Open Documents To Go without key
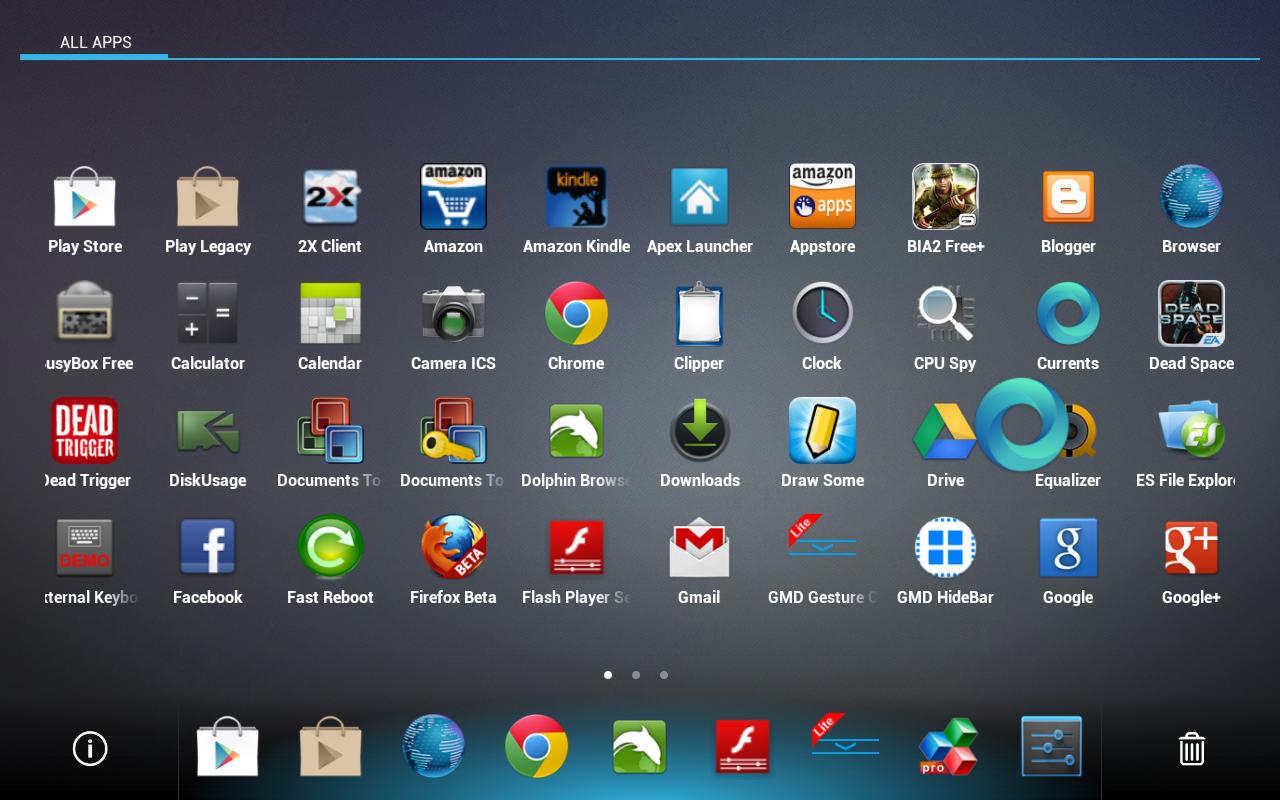The image size is (1280, 800). tap(330, 431)
